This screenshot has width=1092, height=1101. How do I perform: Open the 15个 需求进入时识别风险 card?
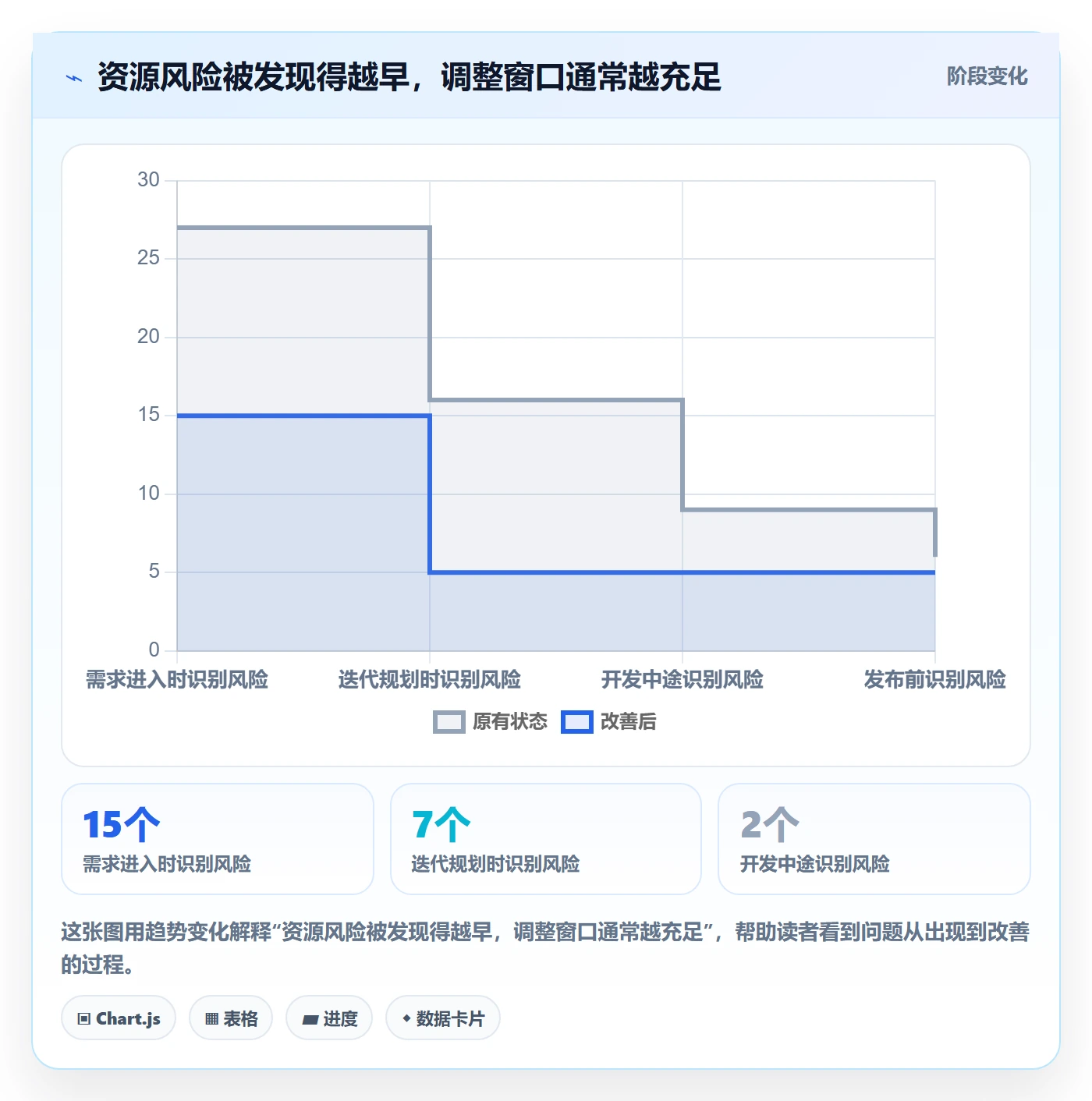coord(218,839)
